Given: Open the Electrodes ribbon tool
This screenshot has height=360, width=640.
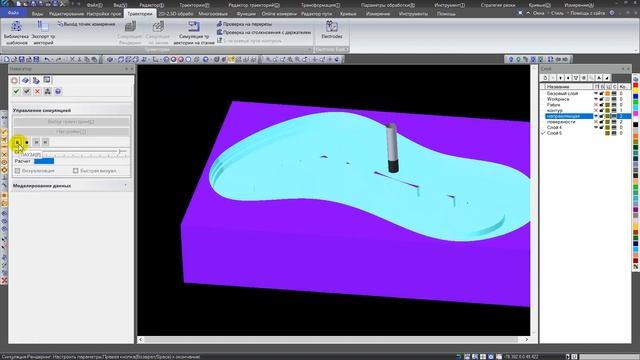Looking at the screenshot, I should (x=331, y=30).
